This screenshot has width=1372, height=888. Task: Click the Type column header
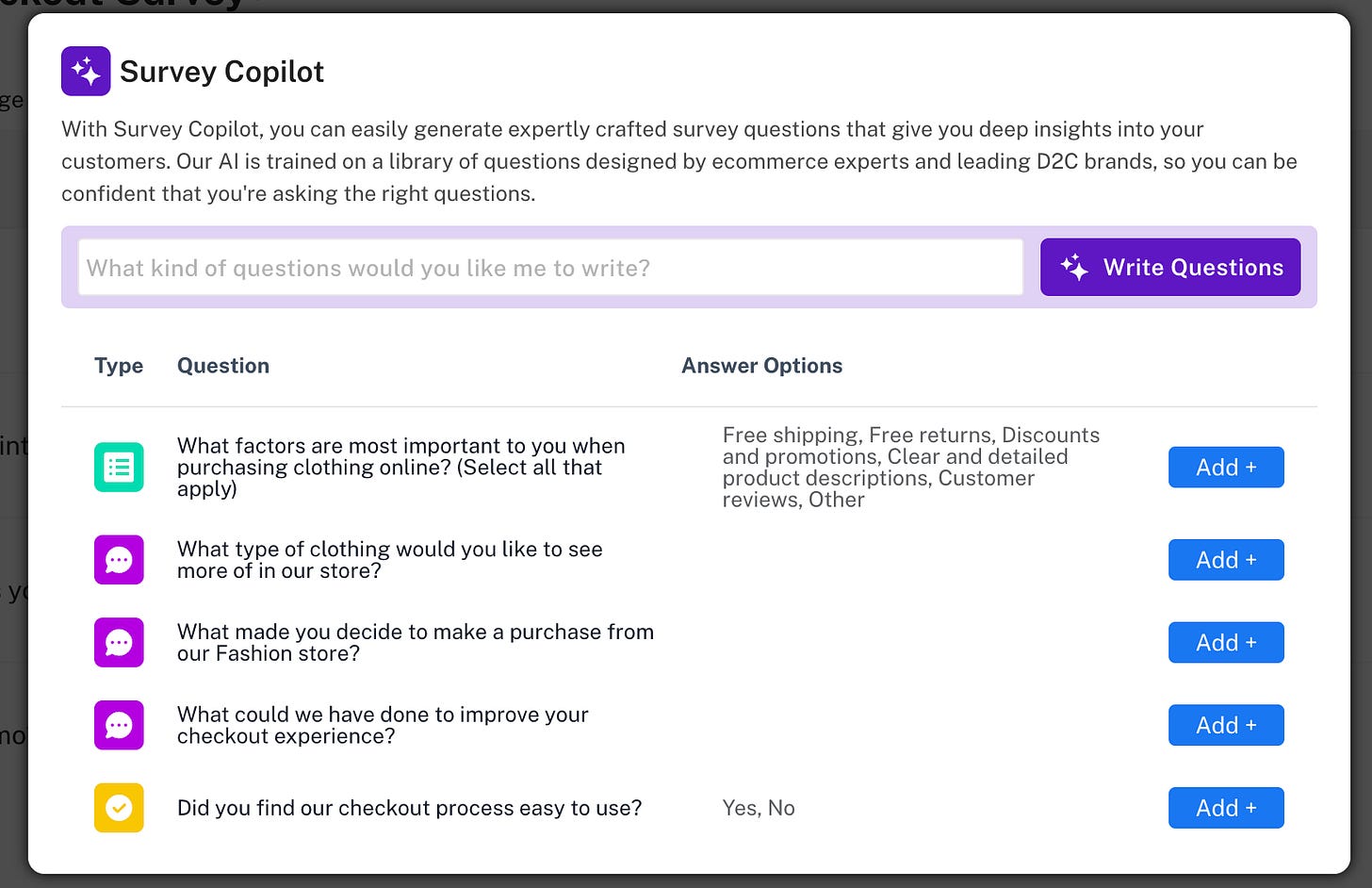click(x=119, y=366)
